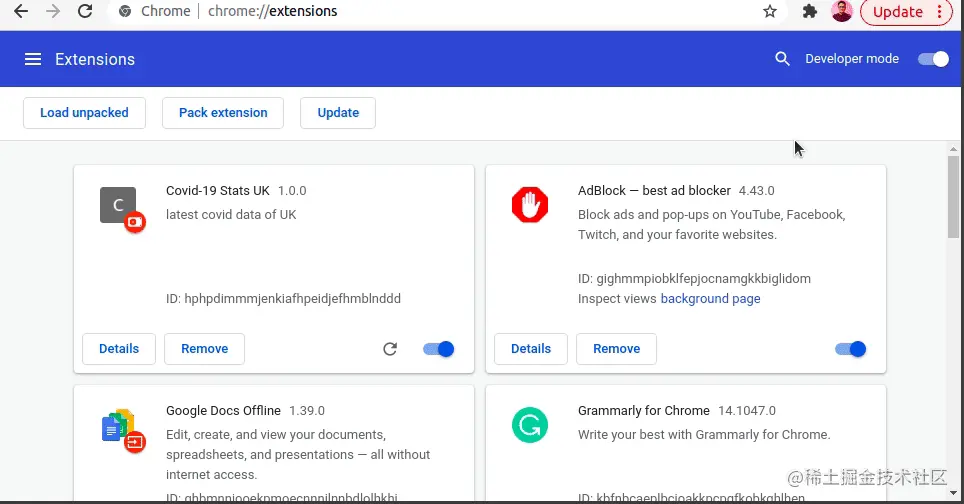Click the Chrome site info icon
The image size is (964, 504).
125,11
